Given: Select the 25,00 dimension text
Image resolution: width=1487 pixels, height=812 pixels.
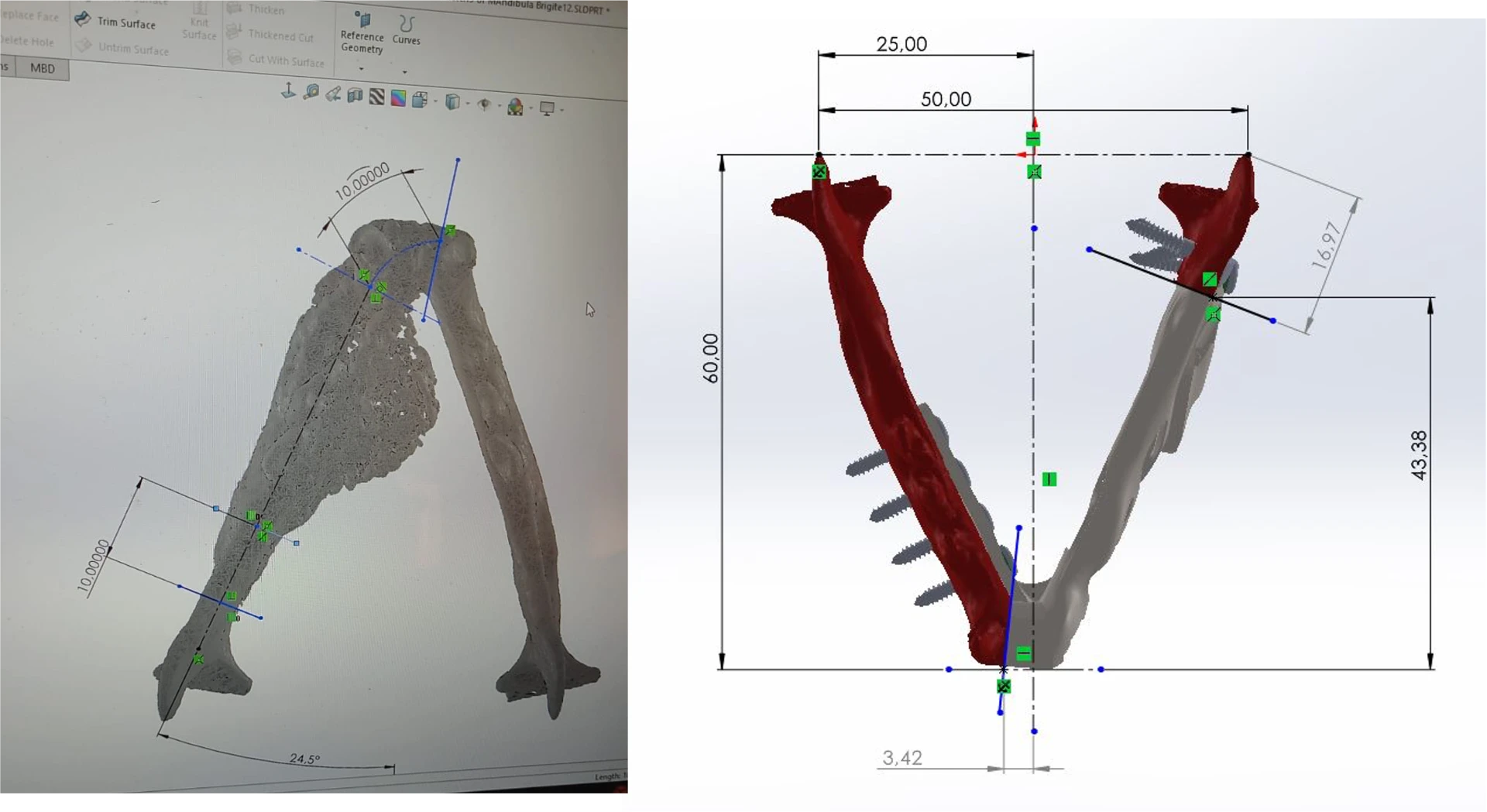Looking at the screenshot, I should (901, 44).
